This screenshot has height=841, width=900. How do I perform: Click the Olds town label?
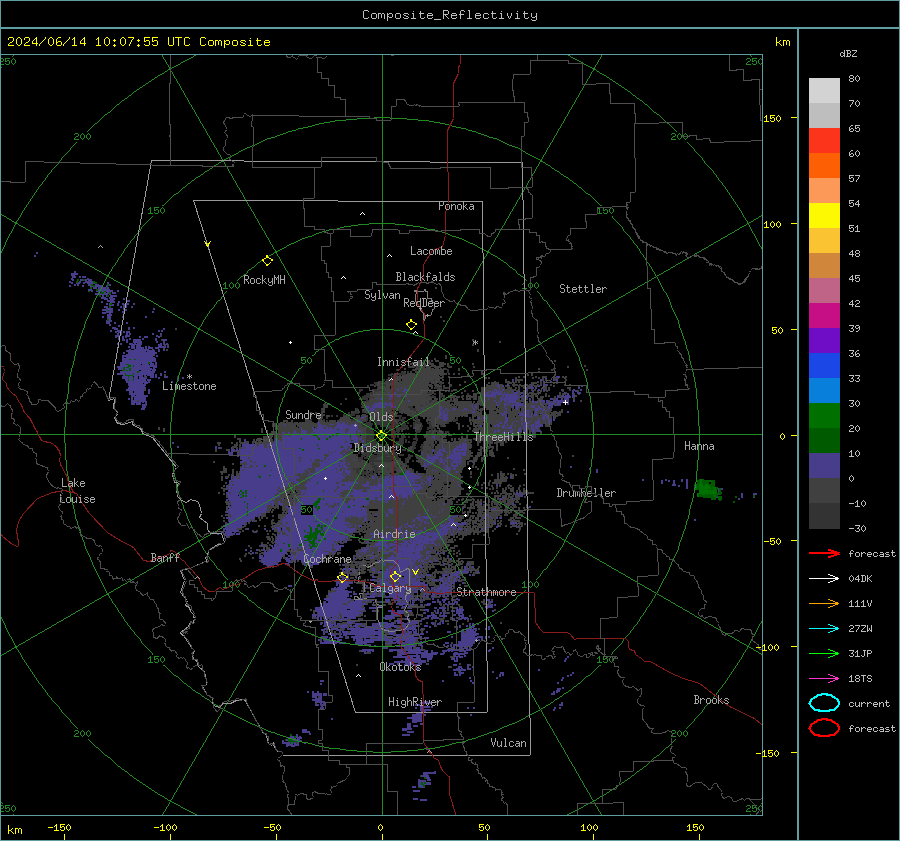(x=381, y=417)
